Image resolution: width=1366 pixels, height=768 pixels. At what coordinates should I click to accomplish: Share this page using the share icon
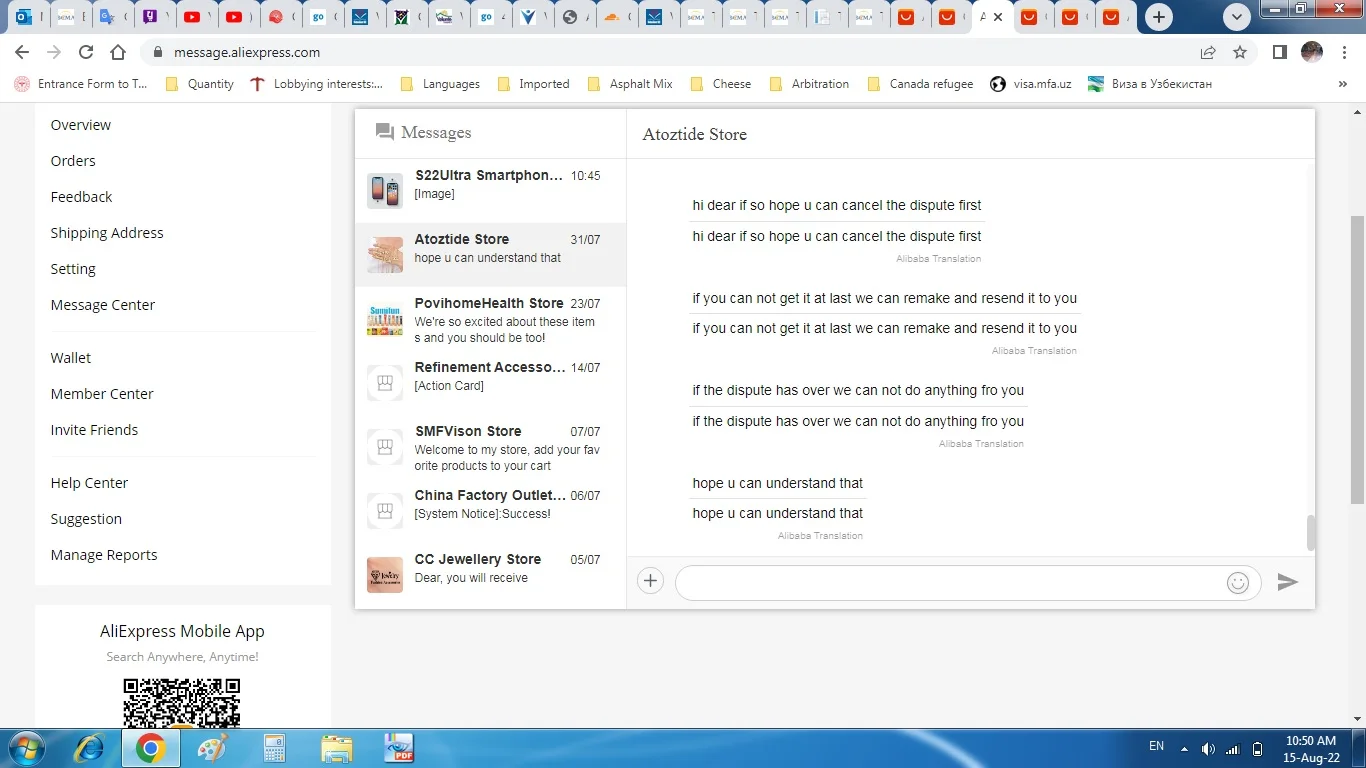(x=1208, y=52)
